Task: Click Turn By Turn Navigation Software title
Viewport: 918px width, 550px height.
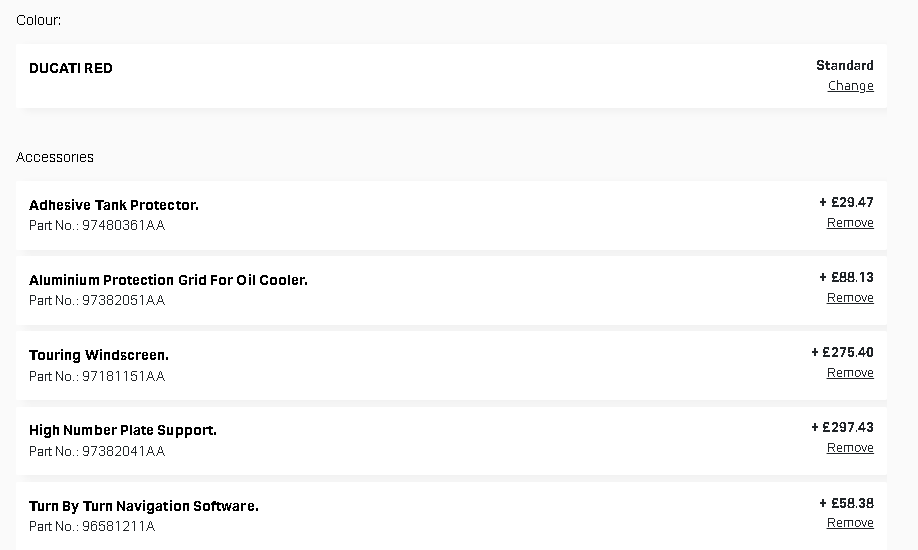Action: point(143,506)
